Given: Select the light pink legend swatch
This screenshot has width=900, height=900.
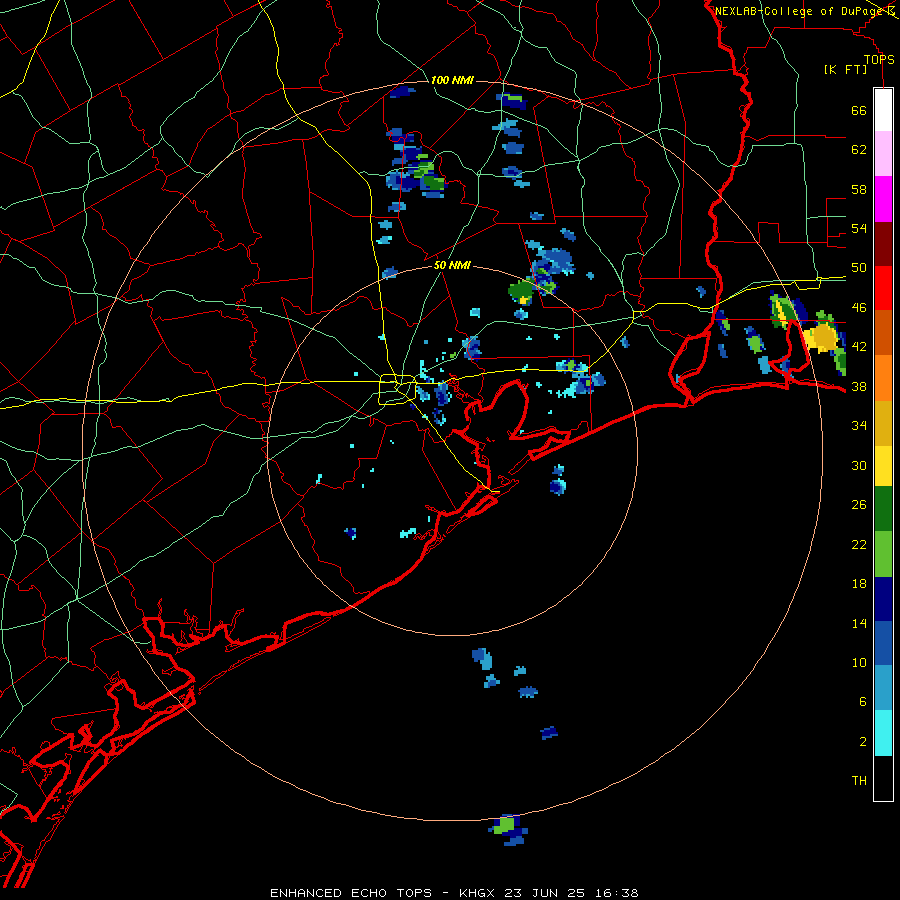Looking at the screenshot, I should point(883,154).
